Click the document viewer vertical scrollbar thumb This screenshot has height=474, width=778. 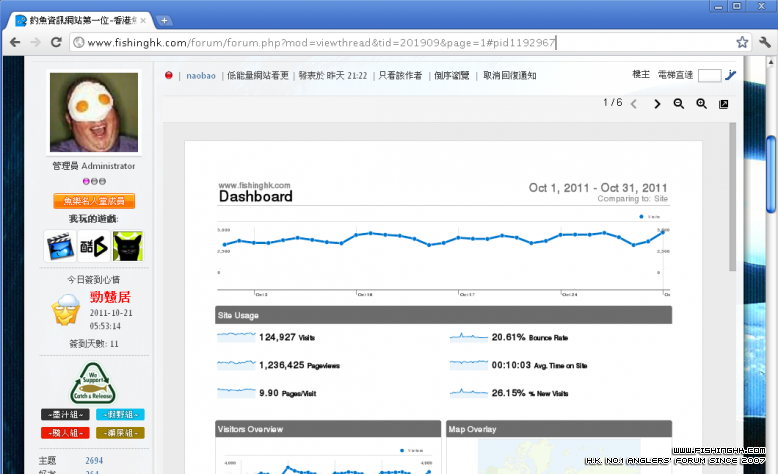(x=732, y=197)
